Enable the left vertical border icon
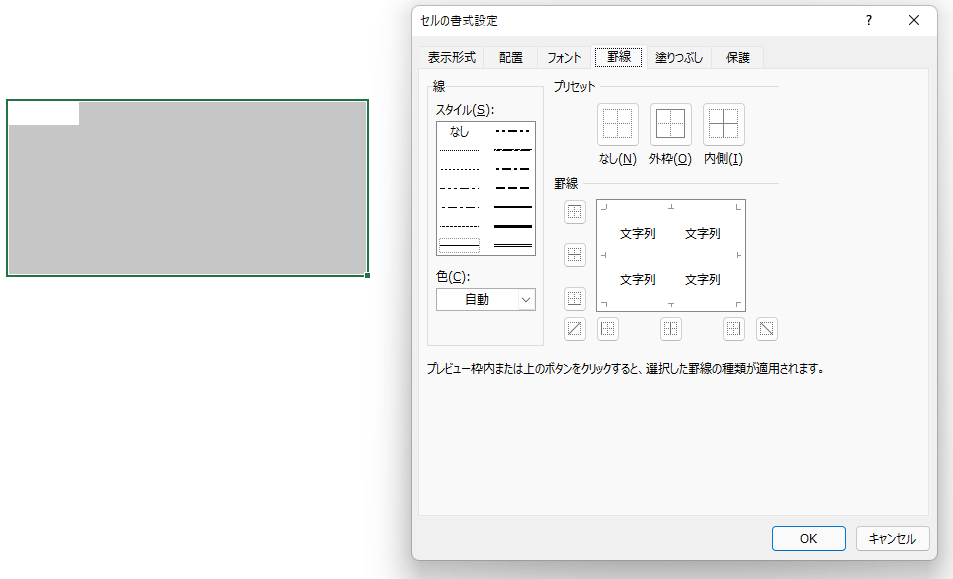 [608, 328]
